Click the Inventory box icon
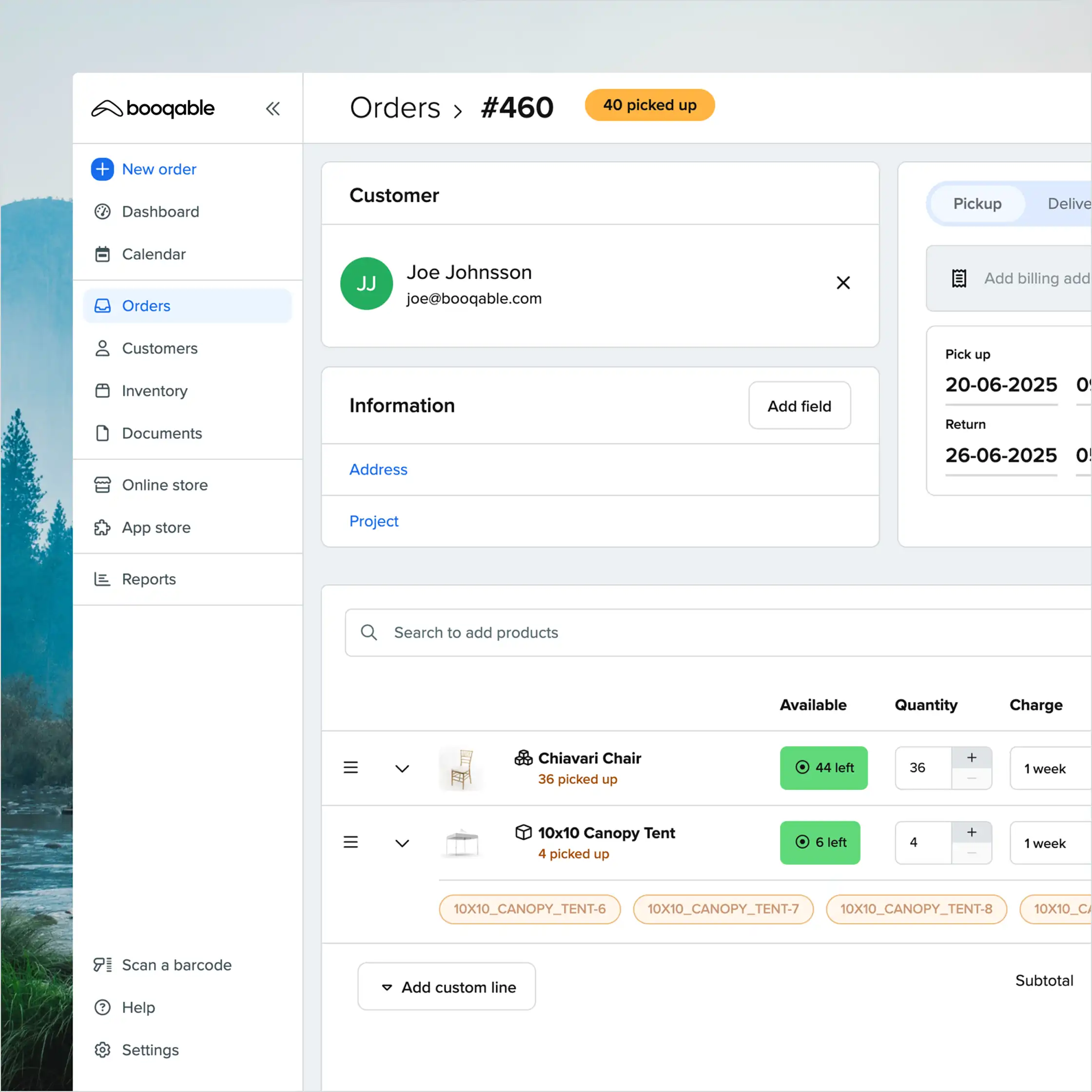Viewport: 1092px width, 1092px height. point(102,390)
